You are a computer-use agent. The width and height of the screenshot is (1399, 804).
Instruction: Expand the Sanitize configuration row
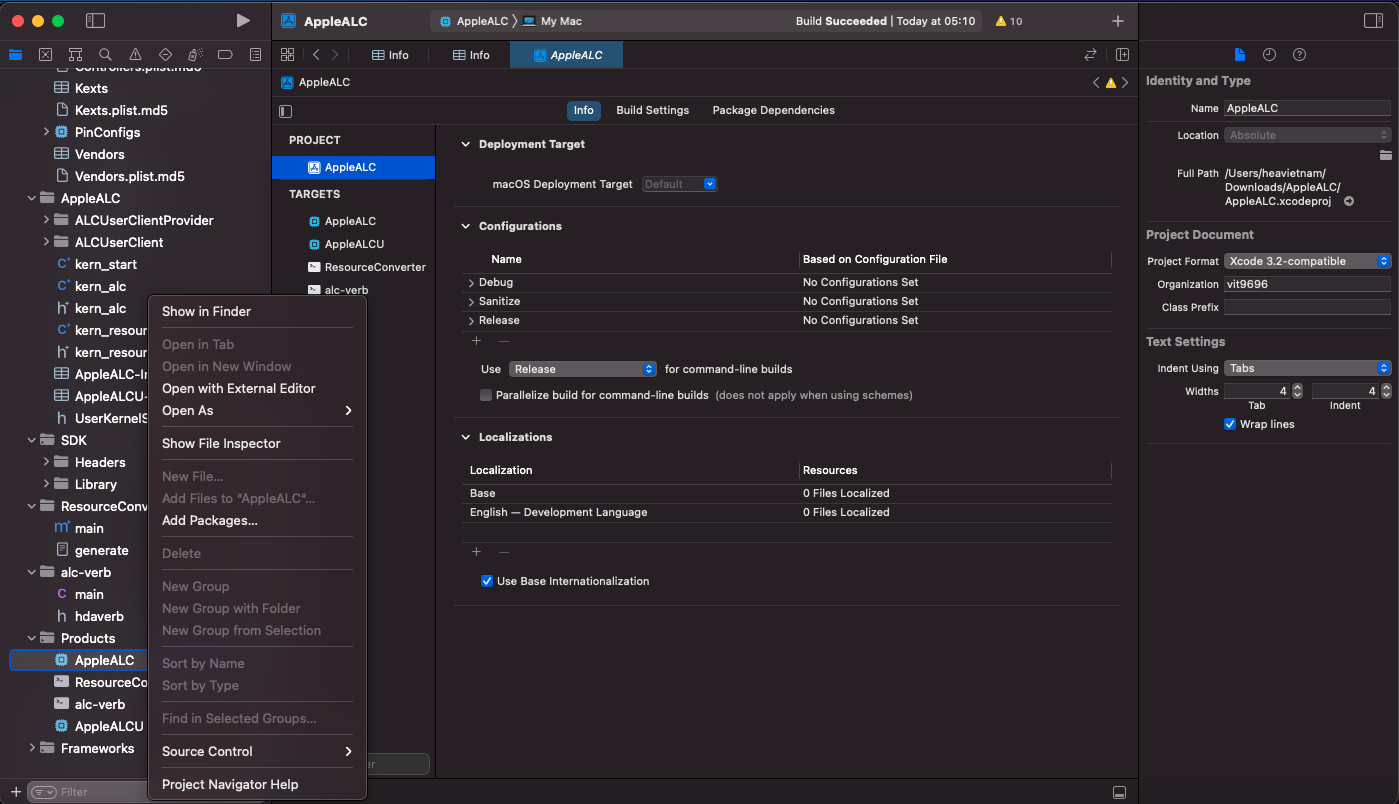click(471, 302)
